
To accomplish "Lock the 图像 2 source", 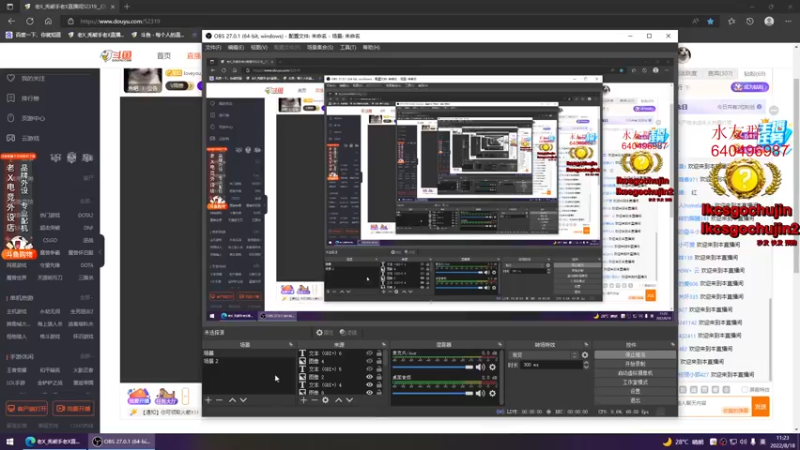I will [379, 377].
